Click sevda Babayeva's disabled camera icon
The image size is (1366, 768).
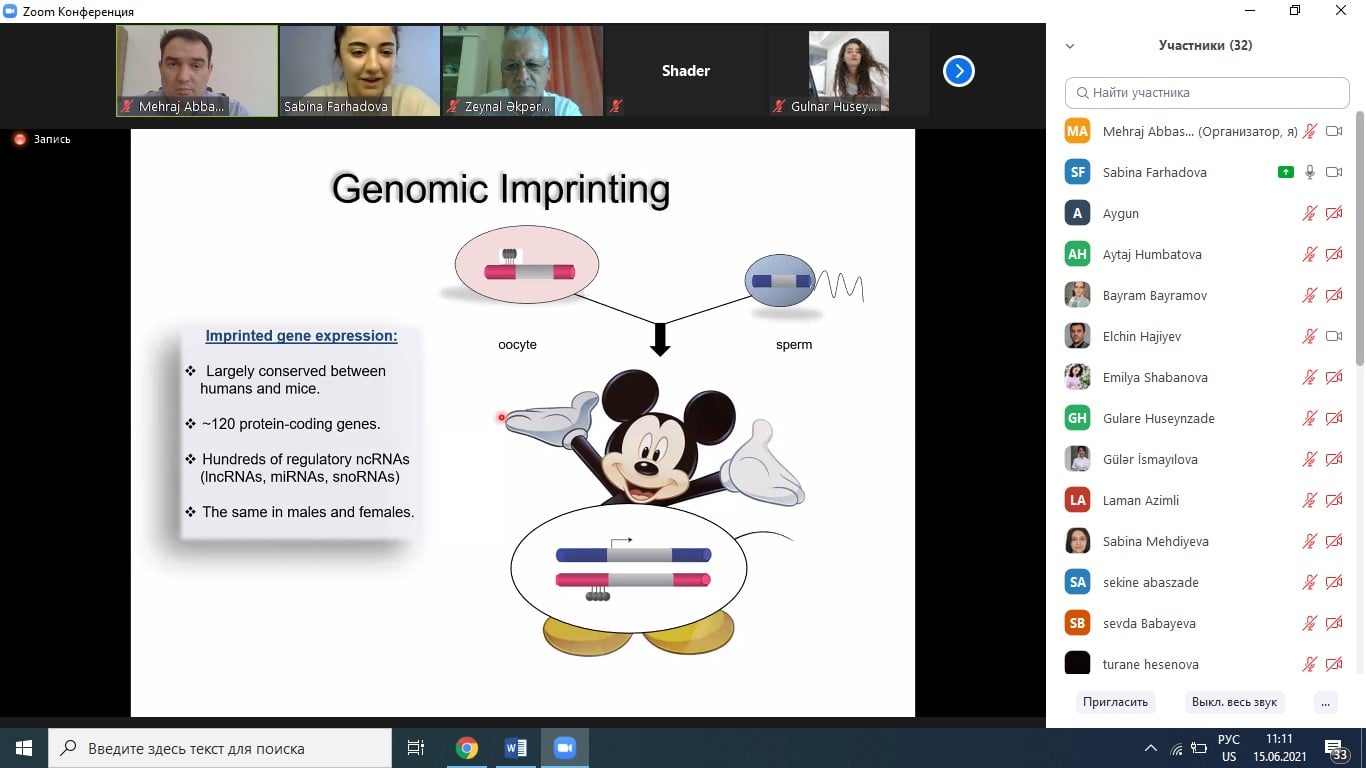tap(1334, 623)
